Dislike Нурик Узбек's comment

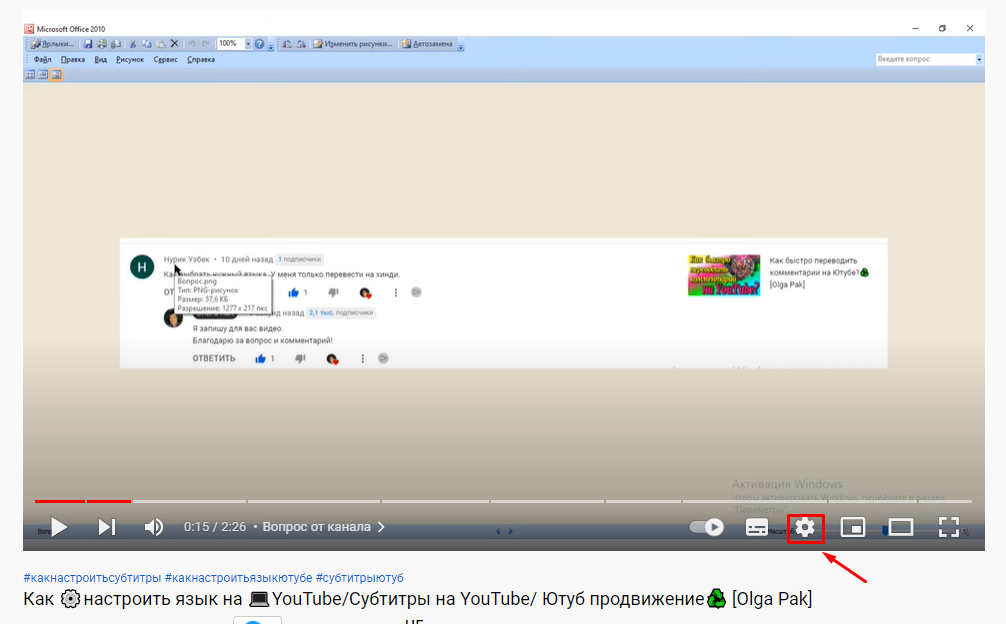pos(333,292)
